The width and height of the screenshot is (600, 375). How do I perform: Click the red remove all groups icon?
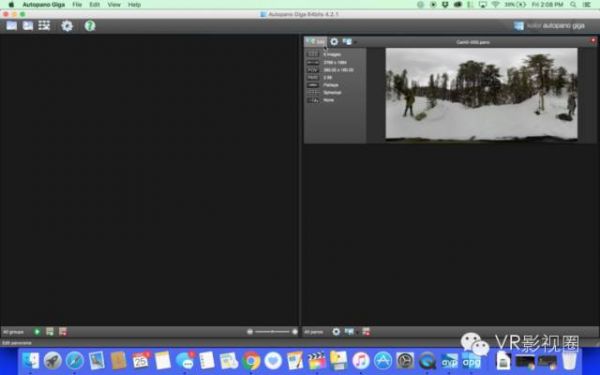point(63,332)
